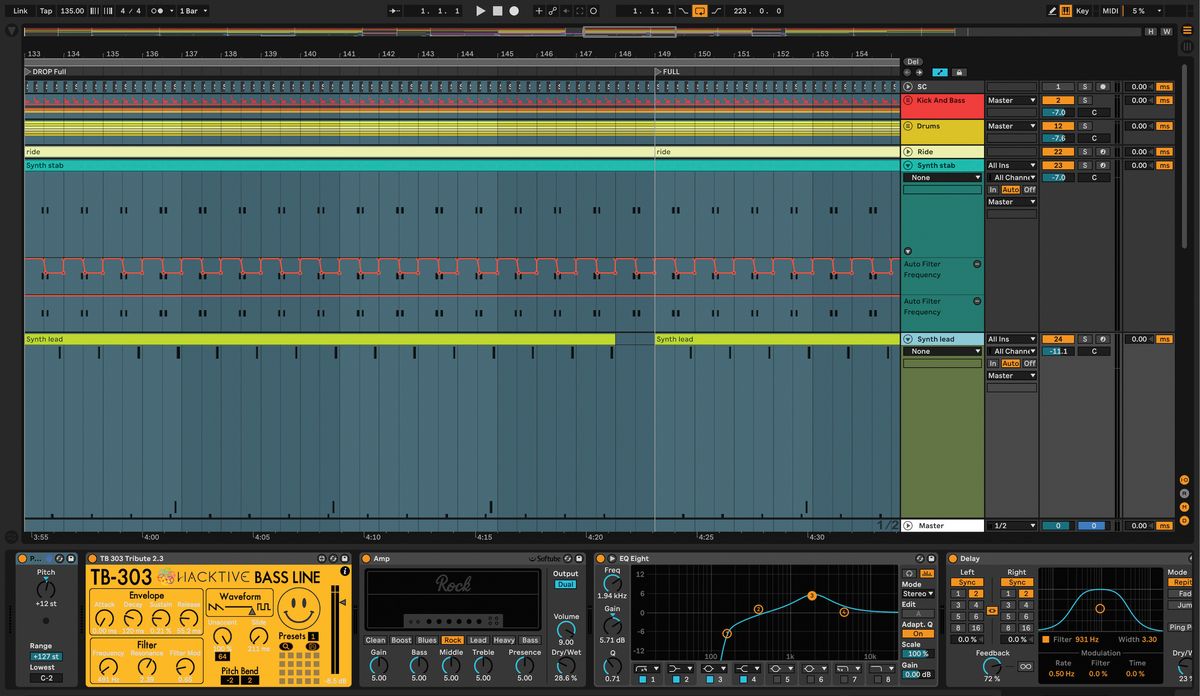Toggle Adapt. Q off in EQ Eight

917,633
